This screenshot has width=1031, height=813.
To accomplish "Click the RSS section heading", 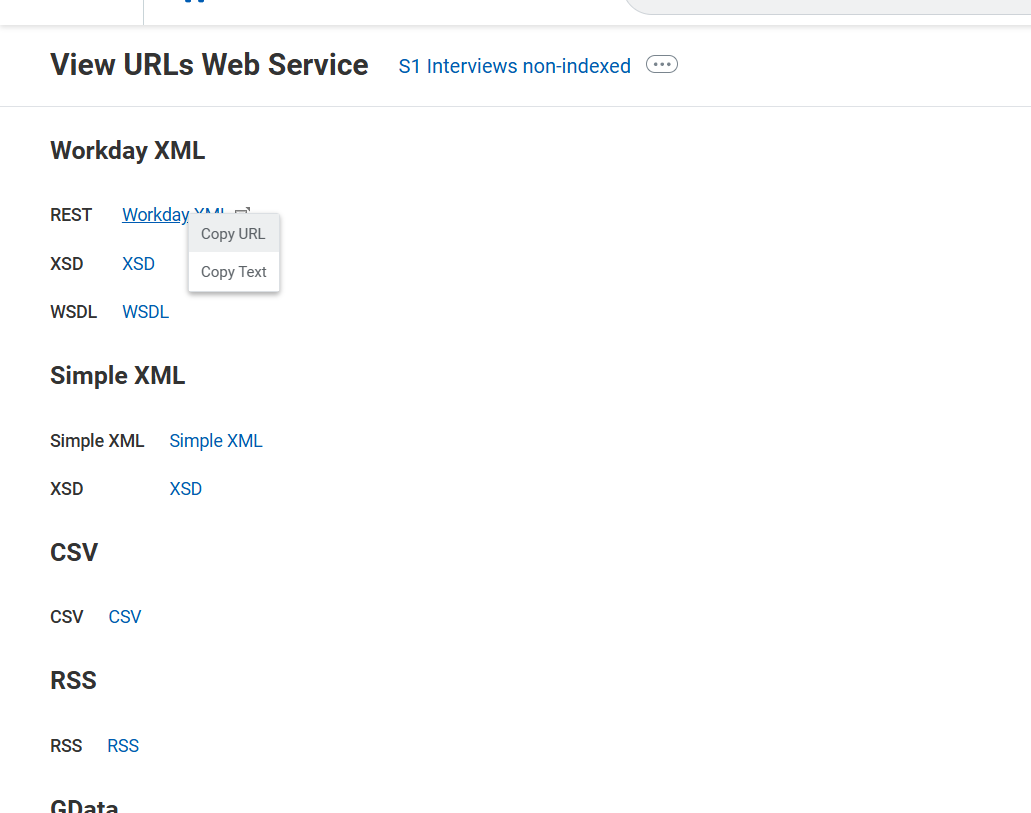I will point(73,680).
